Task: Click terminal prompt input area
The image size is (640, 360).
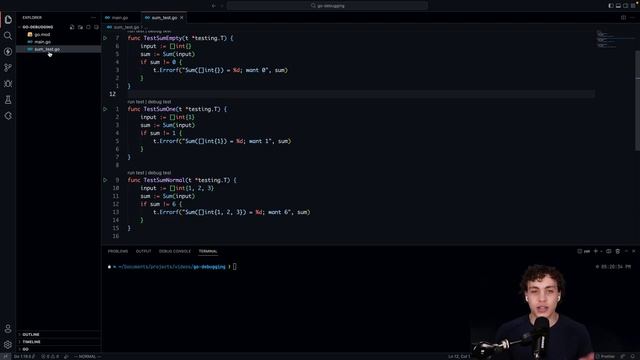Action: tap(235, 267)
